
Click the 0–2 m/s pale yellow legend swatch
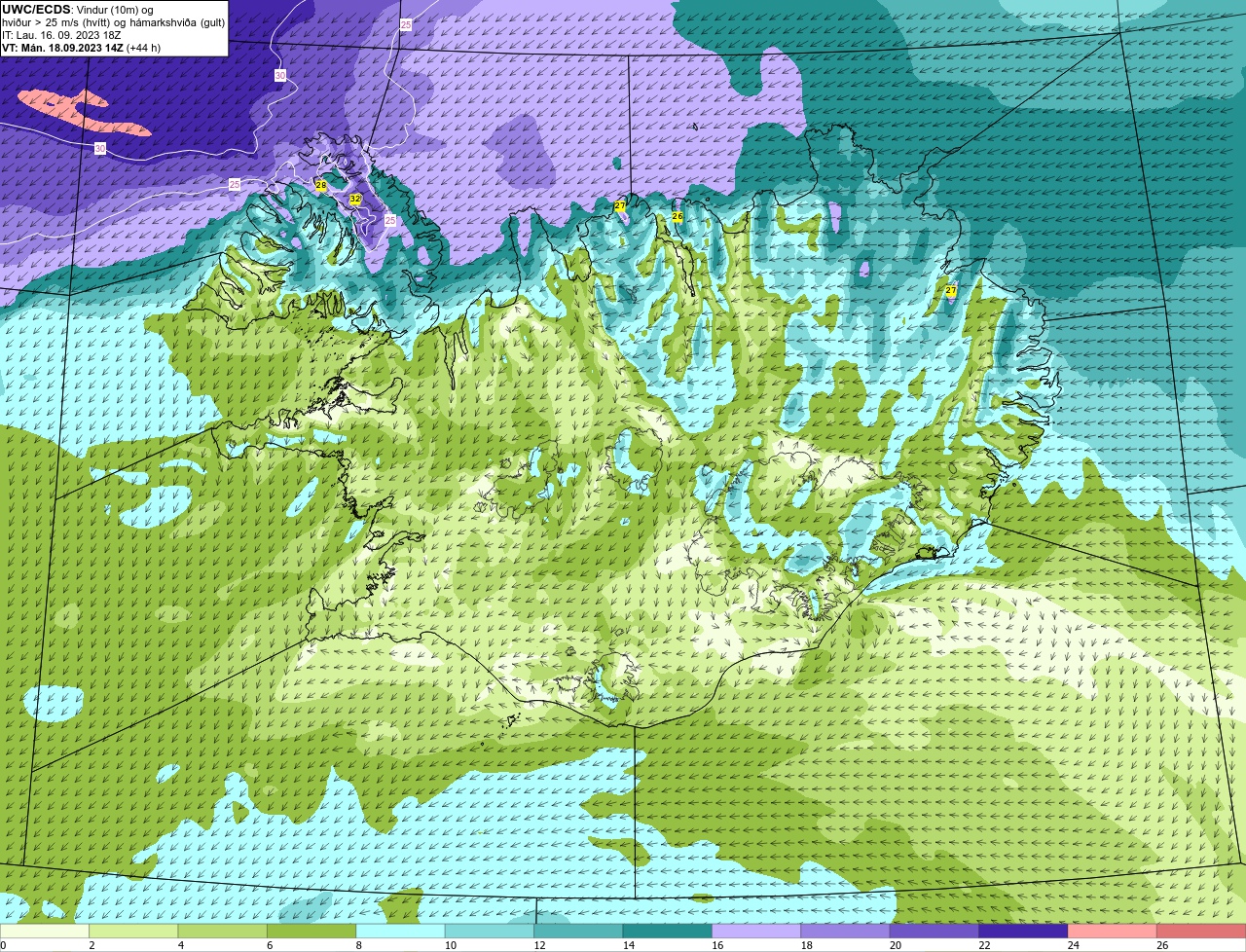(x=45, y=932)
